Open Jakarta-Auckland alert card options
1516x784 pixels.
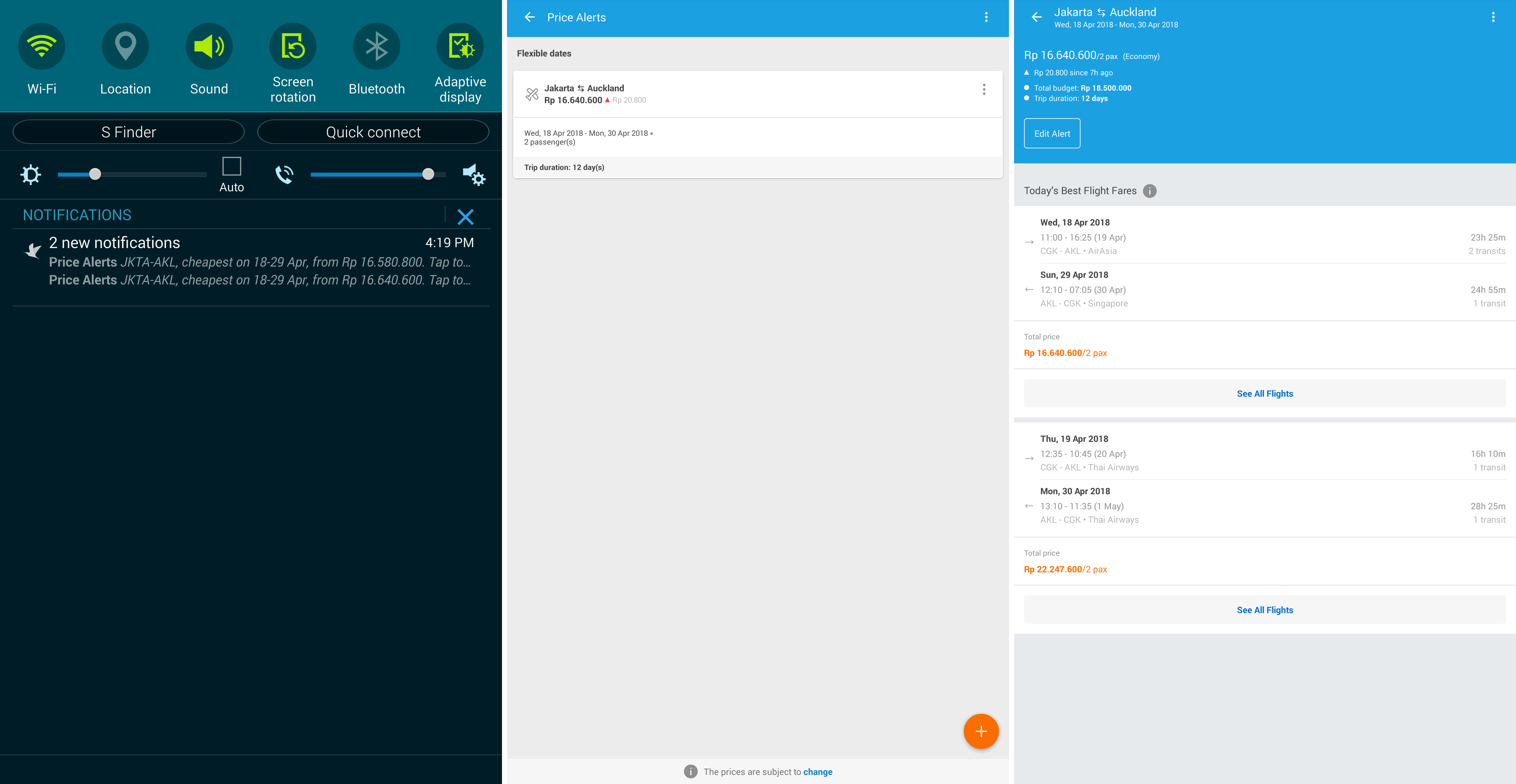point(983,90)
